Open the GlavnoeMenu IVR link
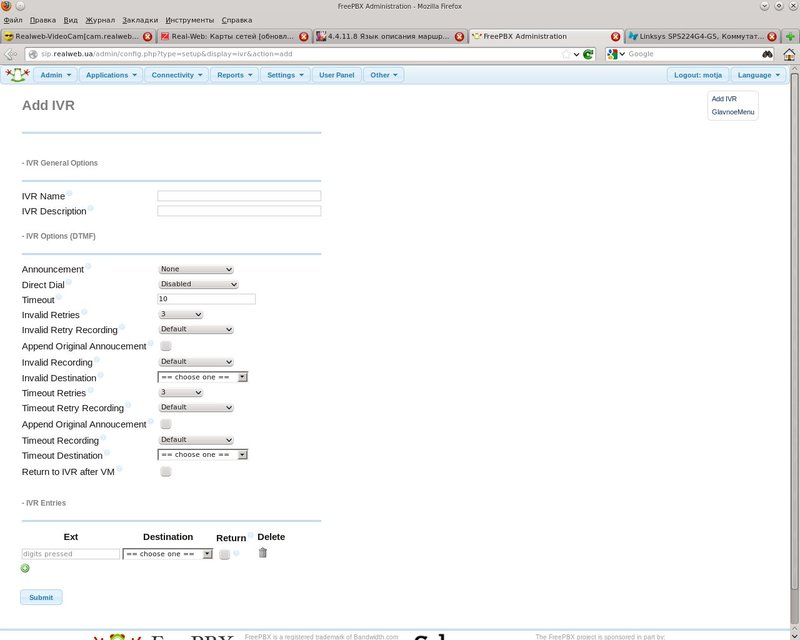The height and width of the screenshot is (640, 800). click(733, 112)
